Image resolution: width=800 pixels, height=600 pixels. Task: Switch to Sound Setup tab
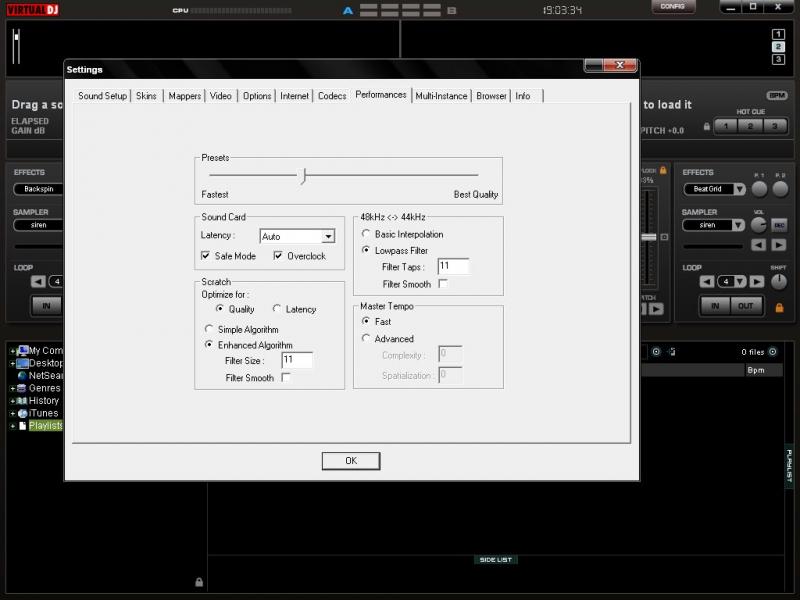pyautogui.click(x=102, y=96)
